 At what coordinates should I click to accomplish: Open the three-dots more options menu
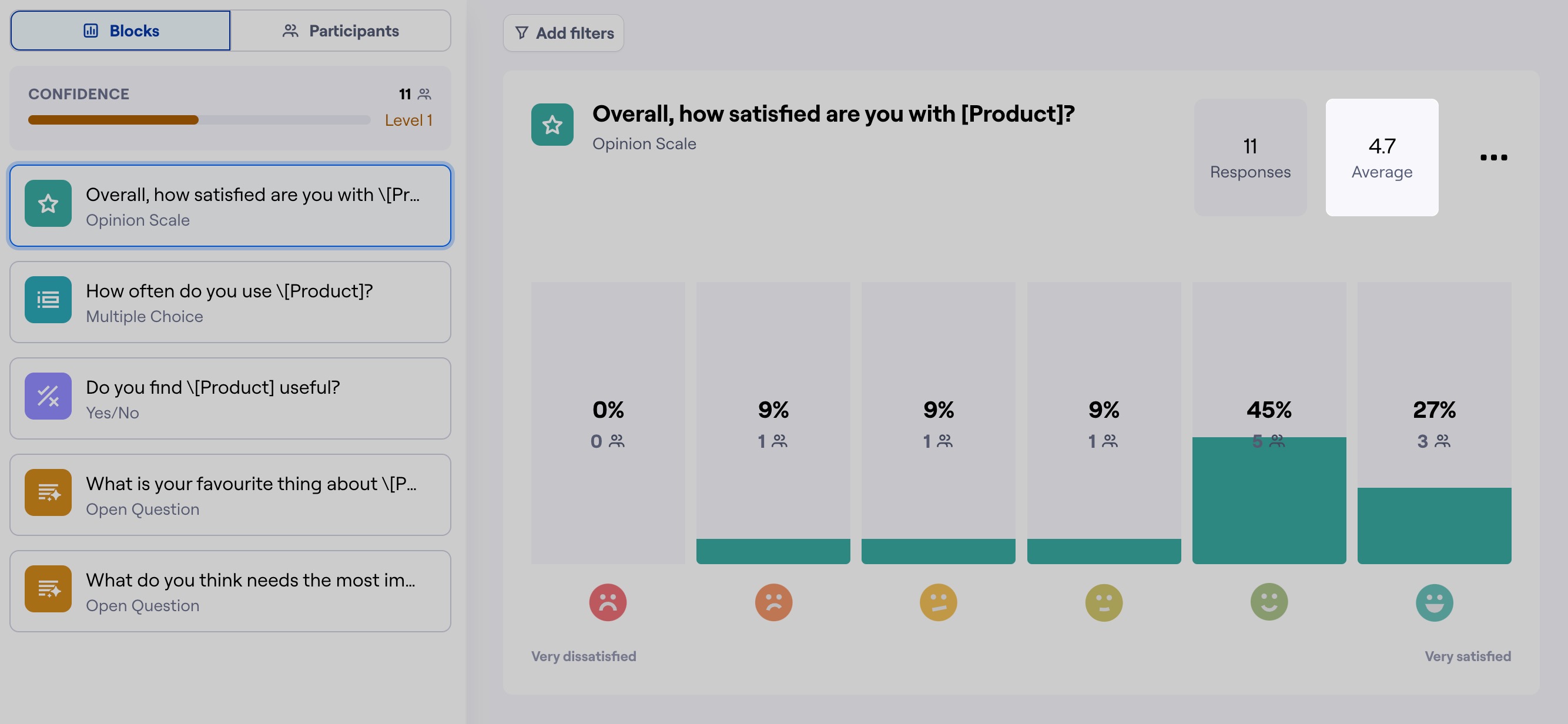click(1493, 157)
